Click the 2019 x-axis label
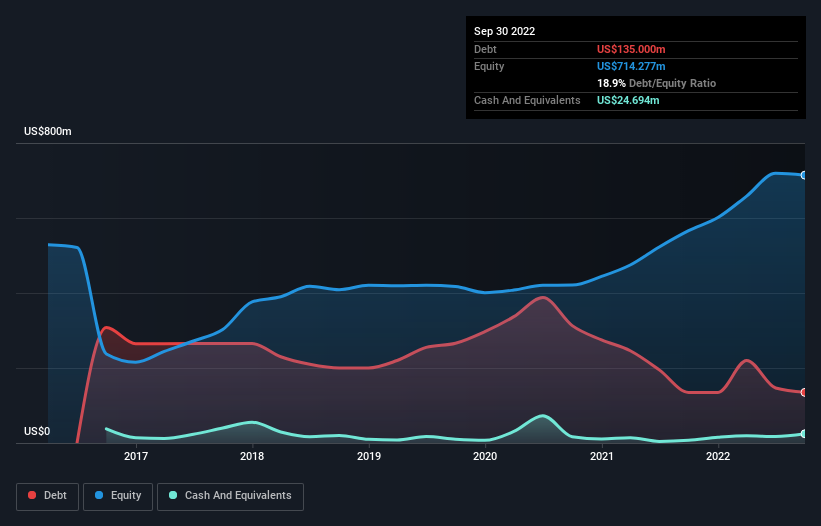821x526 pixels. tap(369, 456)
